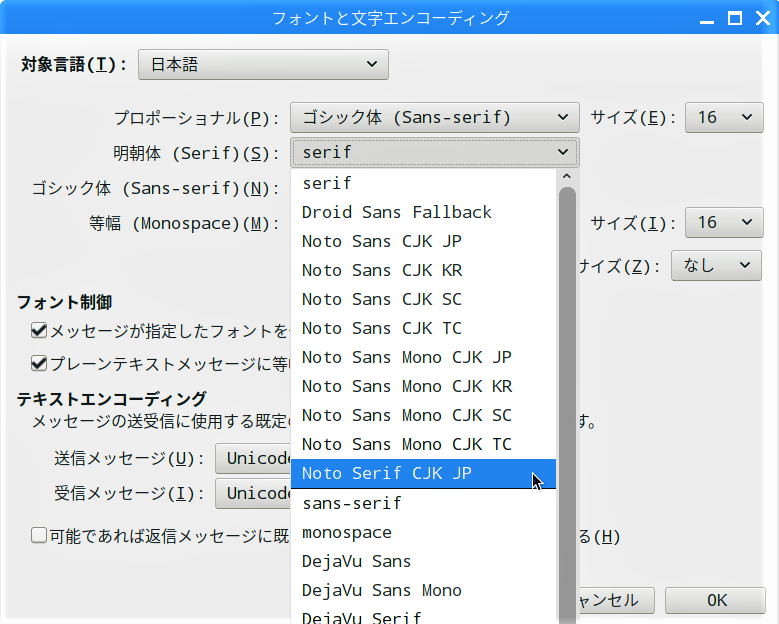The image size is (779, 624).
Task: Select Droid Sans Fallback font
Action: [x=423, y=212]
